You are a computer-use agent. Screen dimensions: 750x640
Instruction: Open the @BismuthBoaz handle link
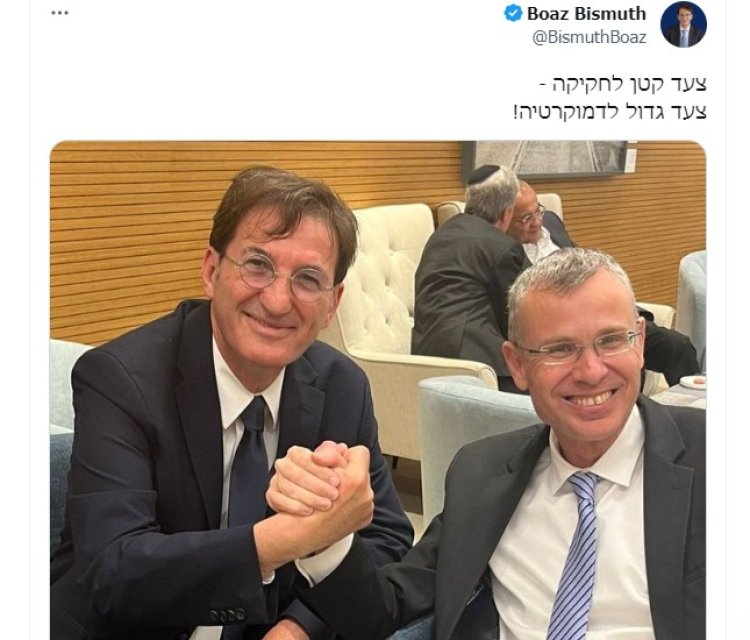click(x=589, y=37)
